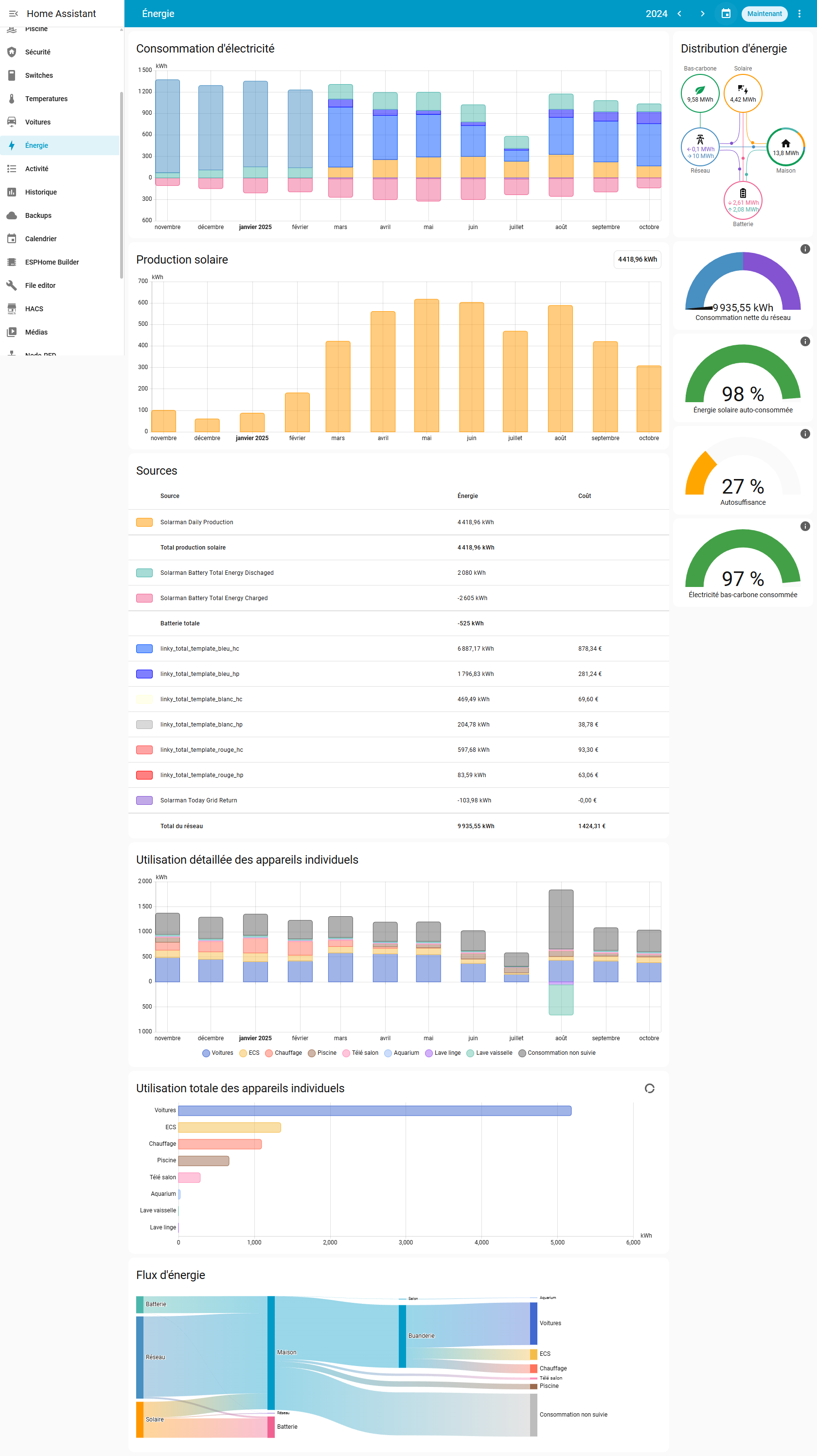Open Sécurité in the sidebar
The width and height of the screenshot is (817, 1456).
(x=37, y=52)
